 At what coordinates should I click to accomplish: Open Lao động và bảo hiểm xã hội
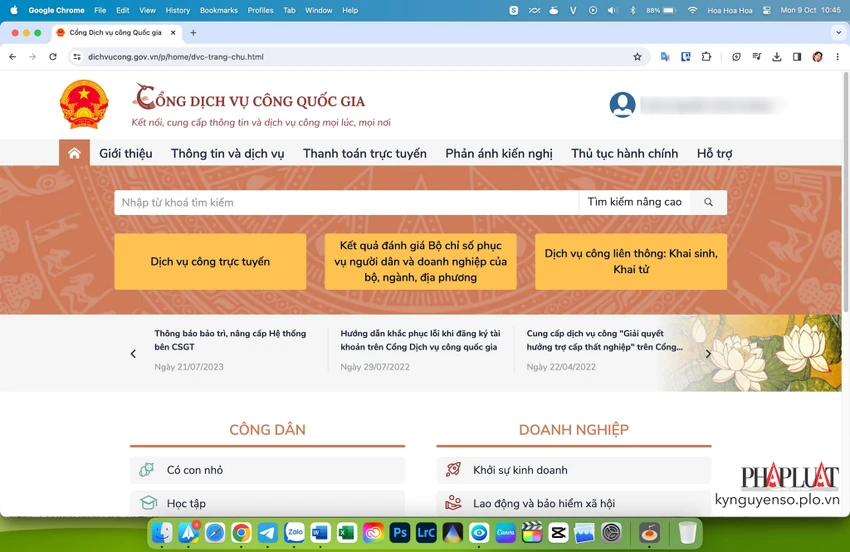tap(574, 503)
